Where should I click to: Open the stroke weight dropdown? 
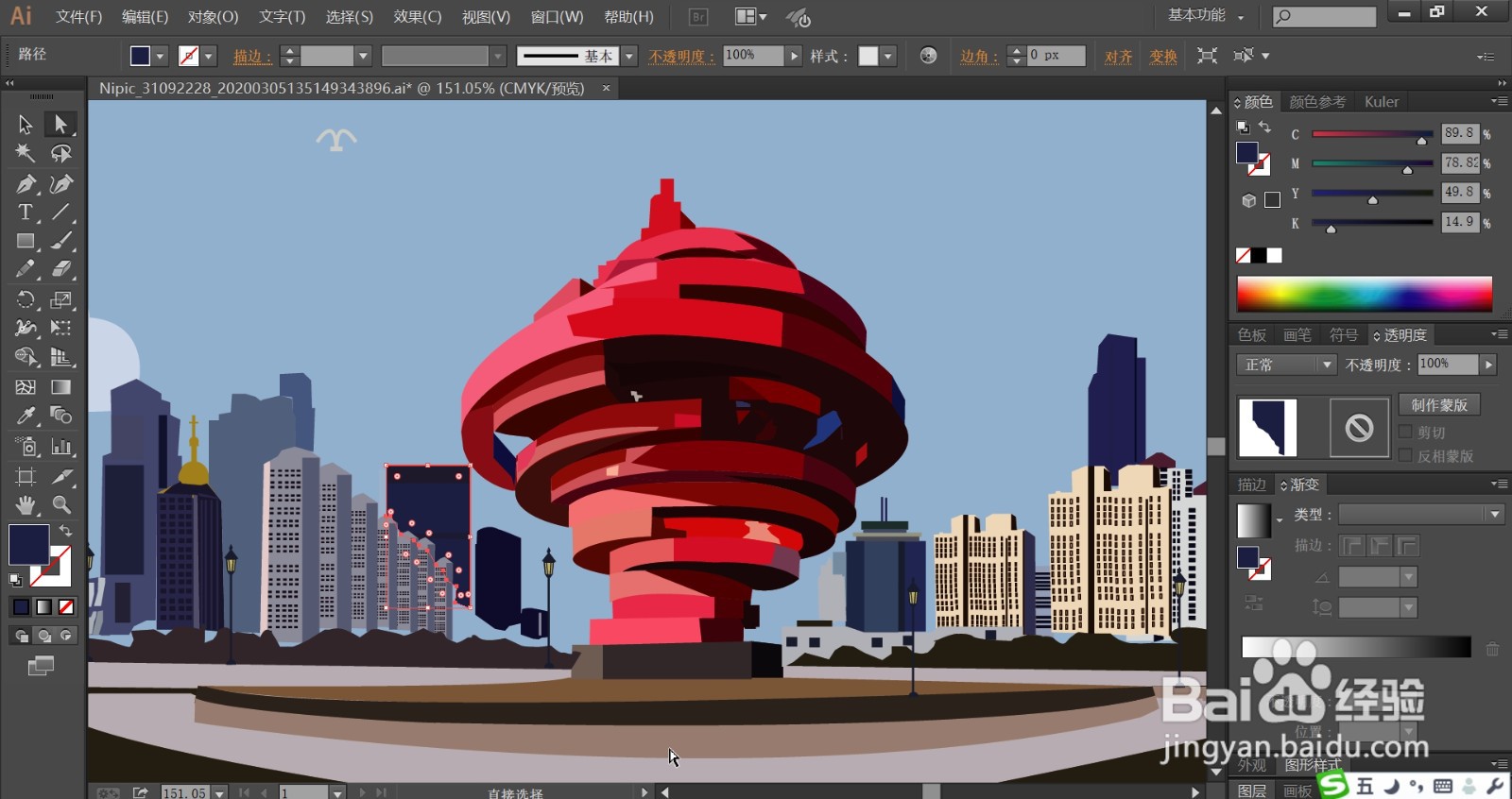[362, 56]
